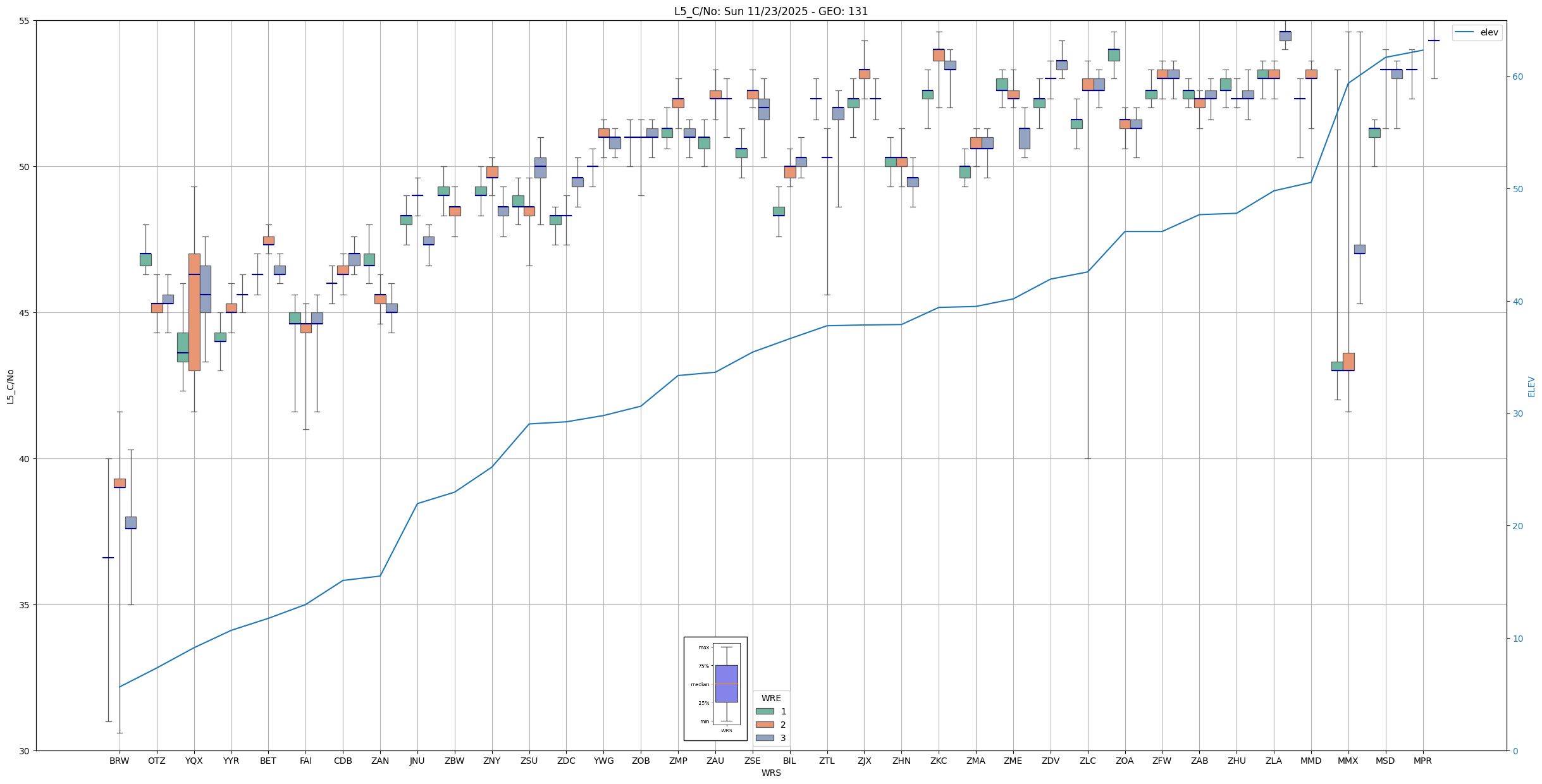
Task: Click the MPR x-axis tick label
Action: point(1422,761)
